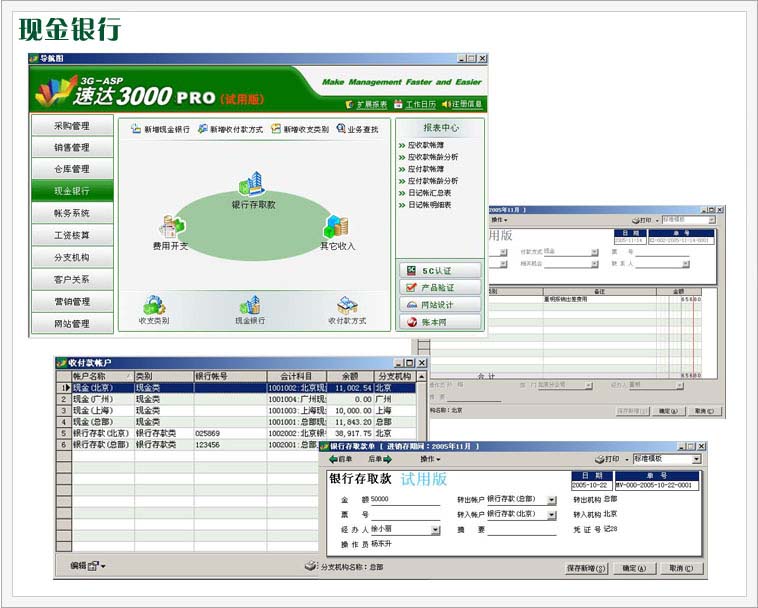This screenshot has width=758, height=608.
Task: Go to 后单 in 银行存取款单 window
Action: pos(380,459)
